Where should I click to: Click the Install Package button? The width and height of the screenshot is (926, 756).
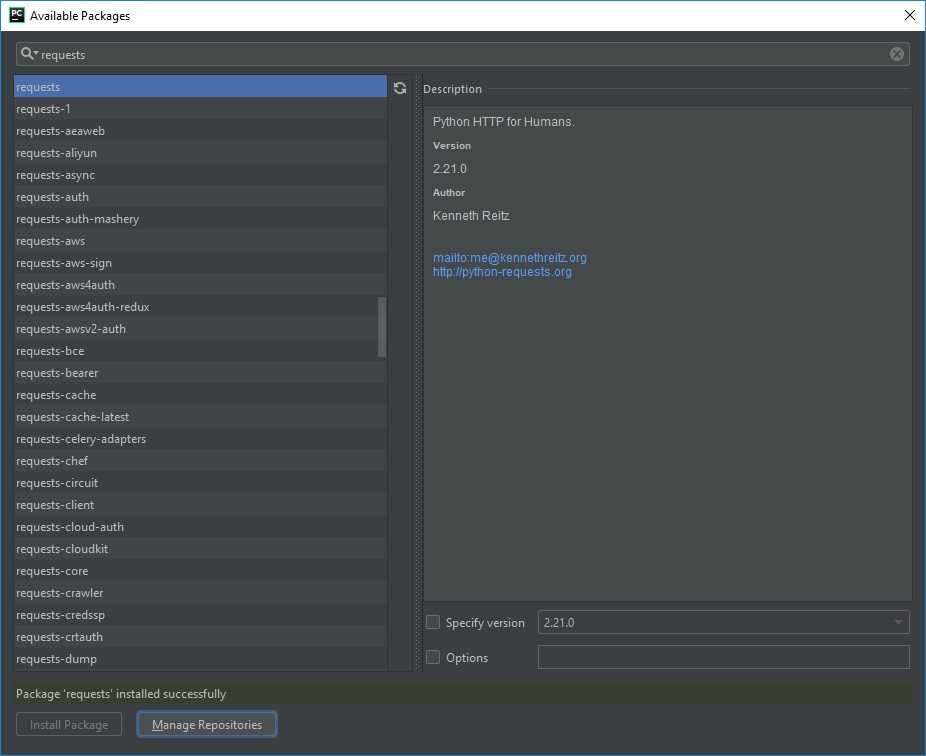[69, 724]
